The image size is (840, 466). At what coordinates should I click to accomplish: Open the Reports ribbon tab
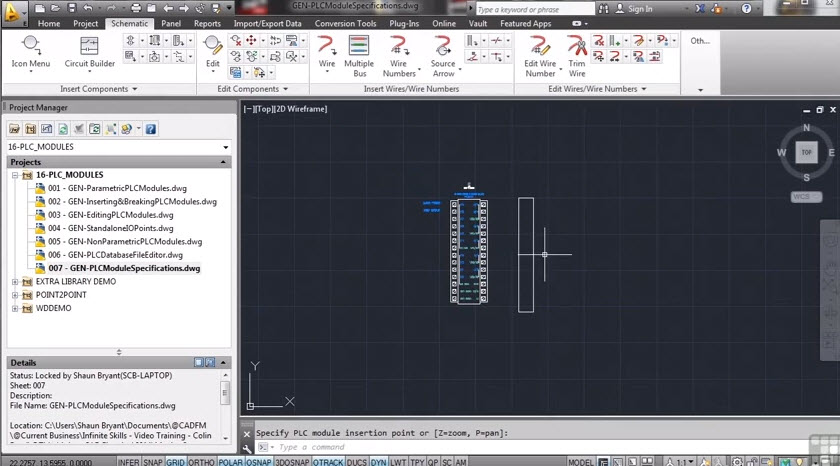point(207,24)
